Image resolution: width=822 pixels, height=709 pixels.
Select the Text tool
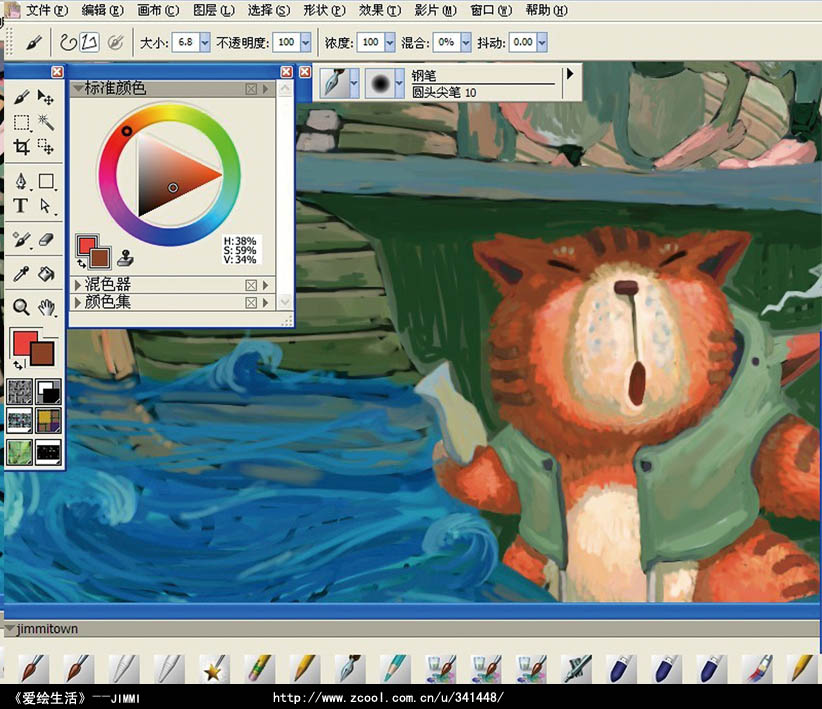coord(21,206)
